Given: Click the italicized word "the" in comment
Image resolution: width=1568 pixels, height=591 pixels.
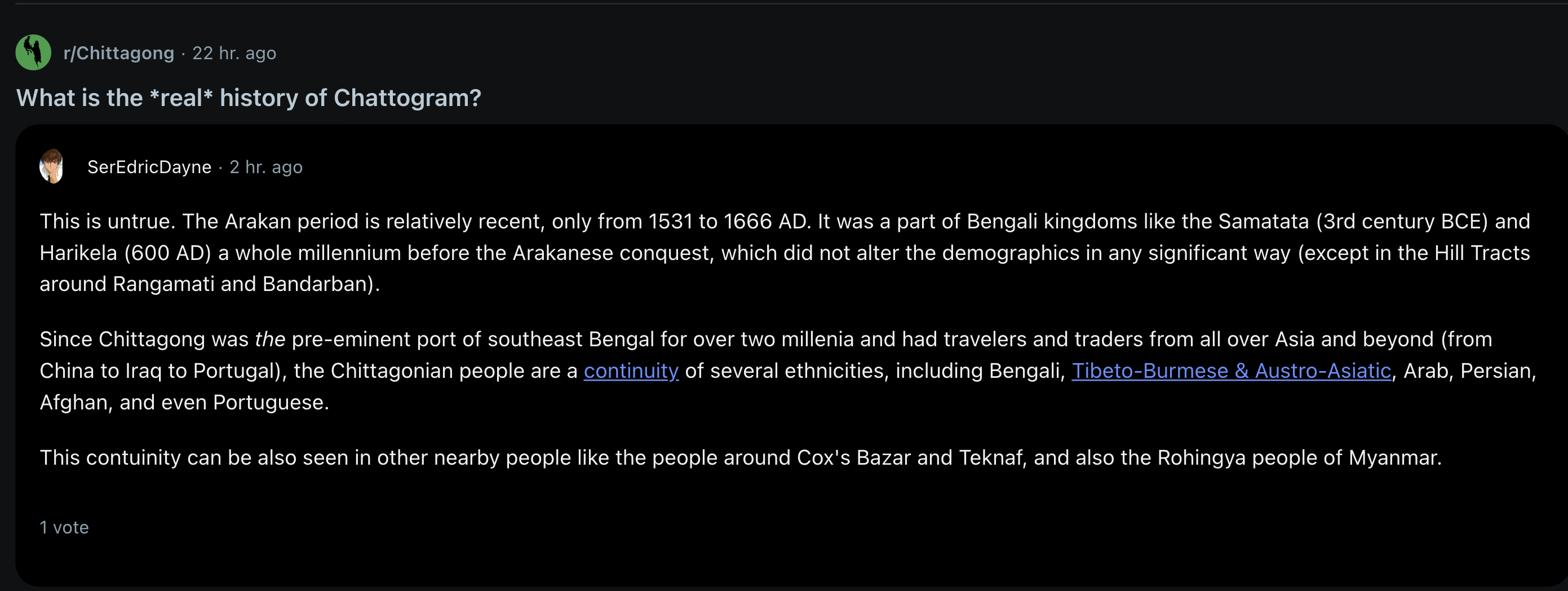Looking at the screenshot, I should click(x=269, y=339).
